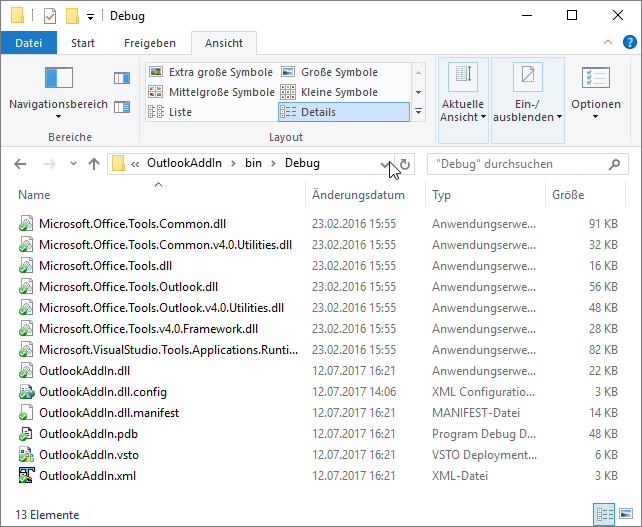
Task: Click the Properties checkmark quick access icon
Action: pos(50,16)
